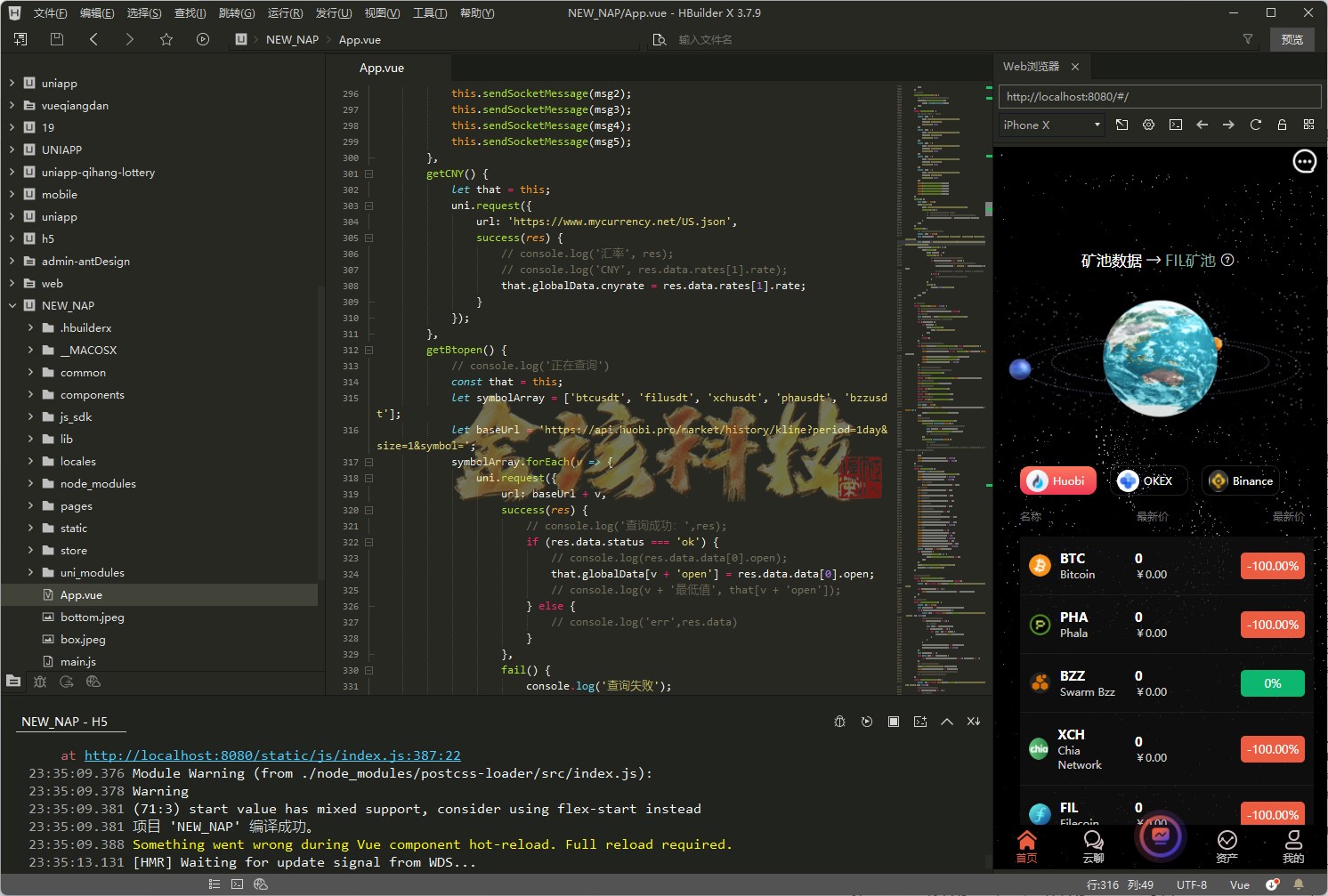Open devtools console icon in browser panel
Image resolution: width=1328 pixels, height=896 pixels.
[x=1175, y=125]
